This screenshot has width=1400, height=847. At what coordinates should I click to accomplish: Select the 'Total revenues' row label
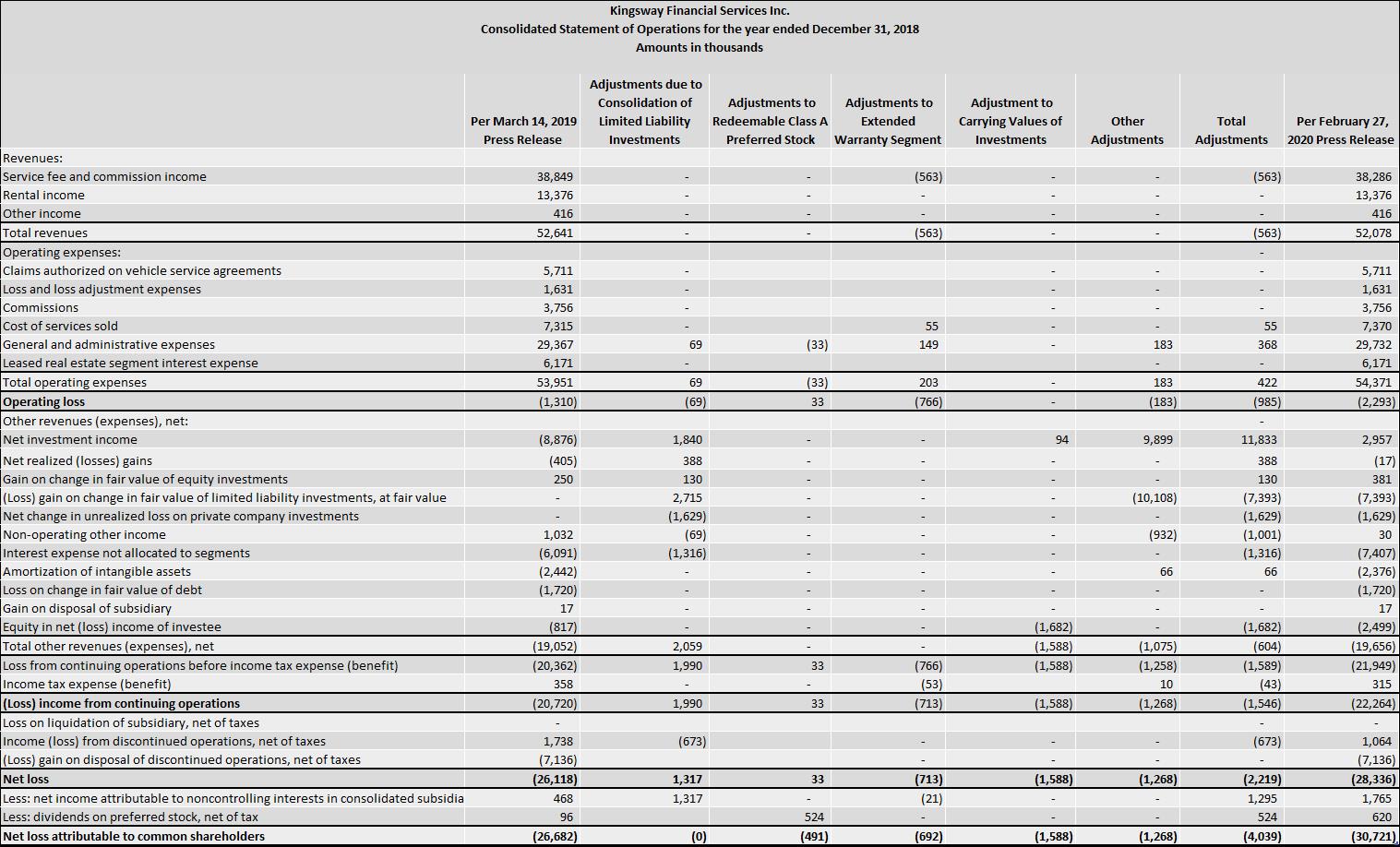coord(45,233)
